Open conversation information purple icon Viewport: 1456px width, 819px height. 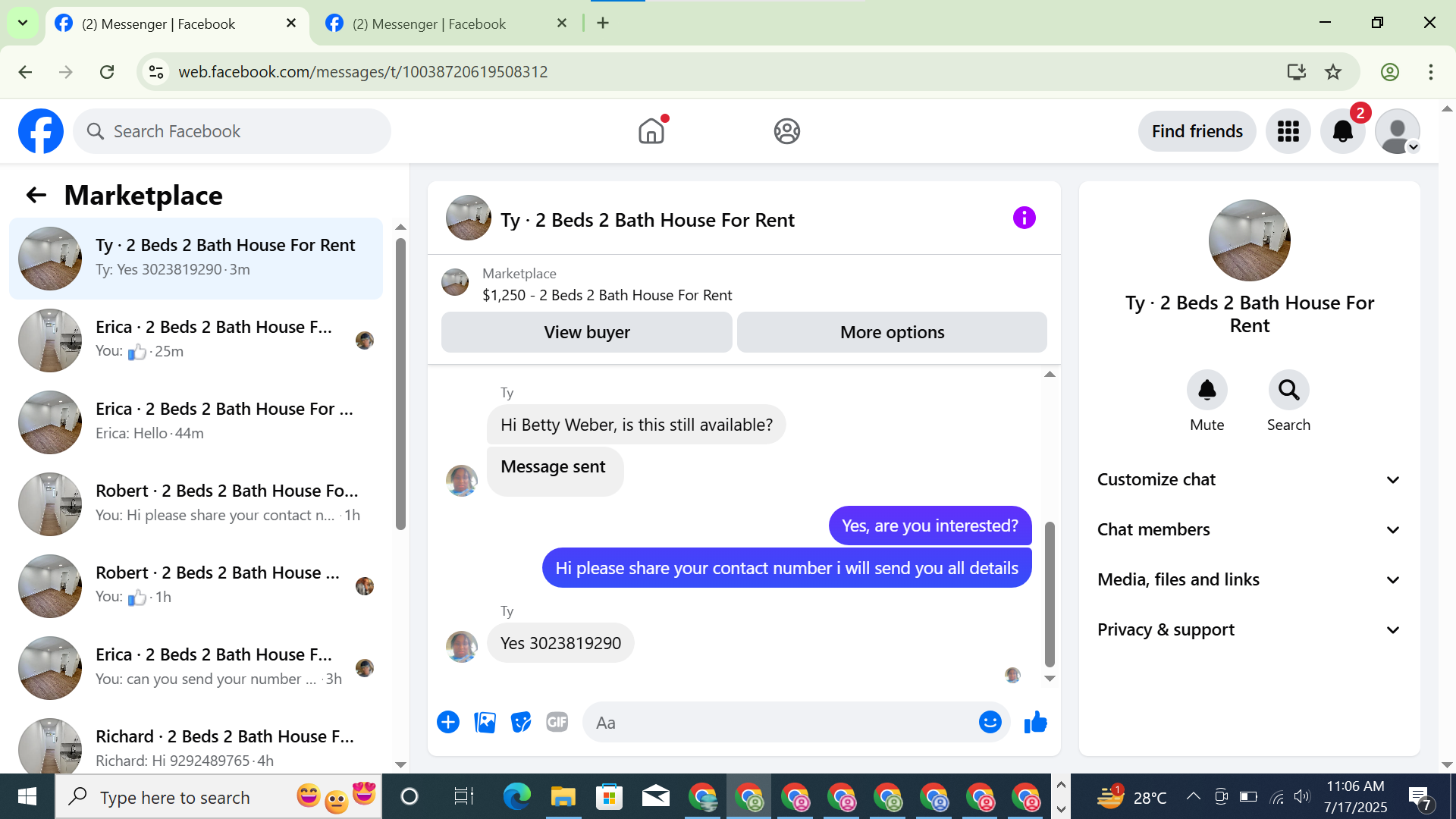click(1025, 218)
